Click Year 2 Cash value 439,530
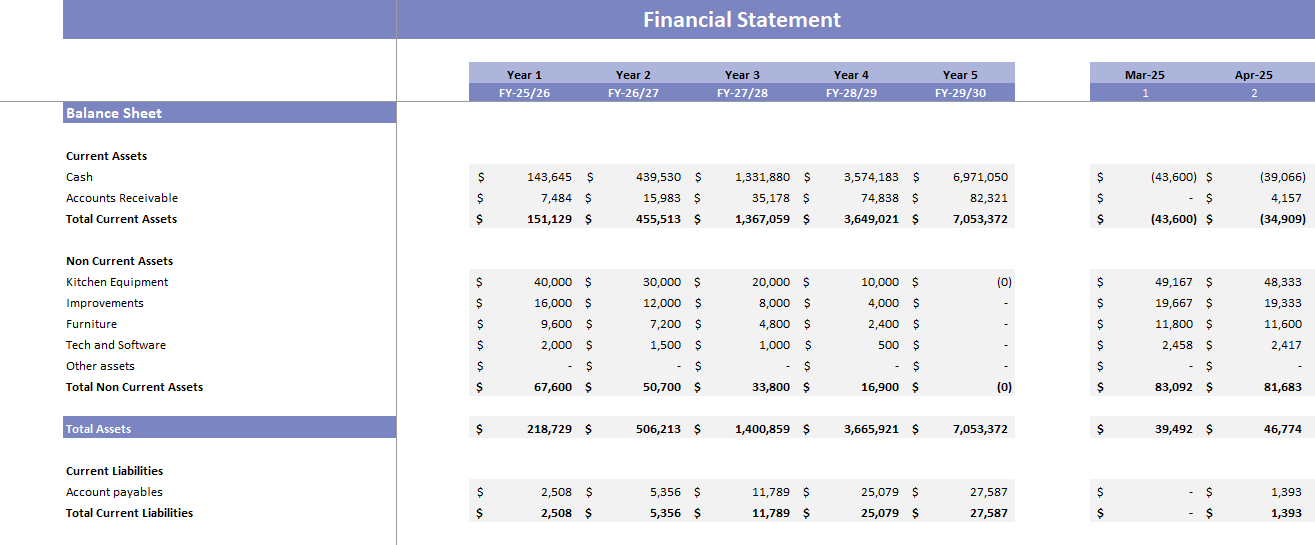Viewport: 1315px width, 545px height. [x=658, y=177]
